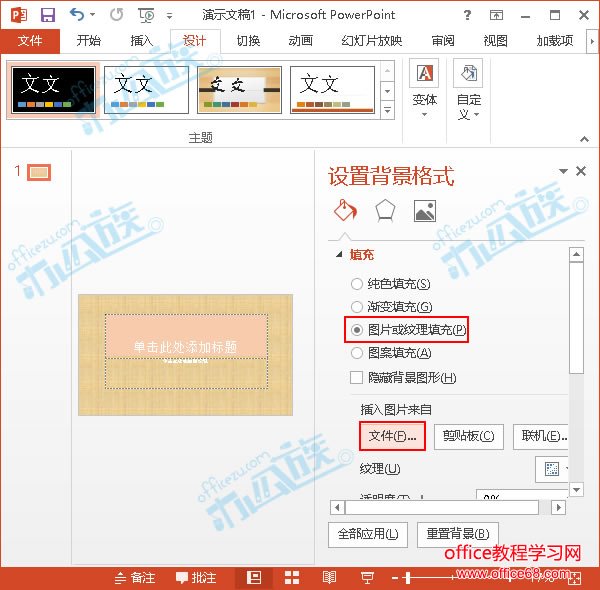Select slide 1 thumbnail in panel
The width and height of the screenshot is (600, 590).
coord(39,172)
